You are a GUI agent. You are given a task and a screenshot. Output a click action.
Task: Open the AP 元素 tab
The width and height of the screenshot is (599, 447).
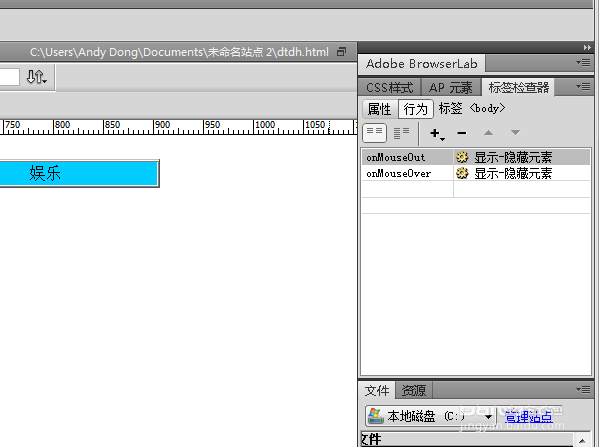coord(451,87)
